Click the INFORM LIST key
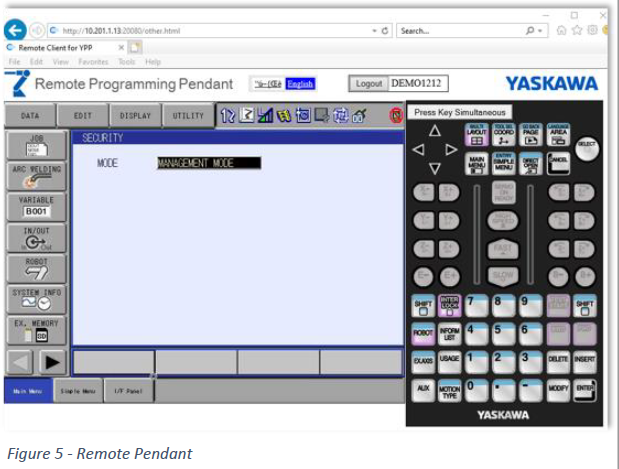The width and height of the screenshot is (619, 469). 449,334
